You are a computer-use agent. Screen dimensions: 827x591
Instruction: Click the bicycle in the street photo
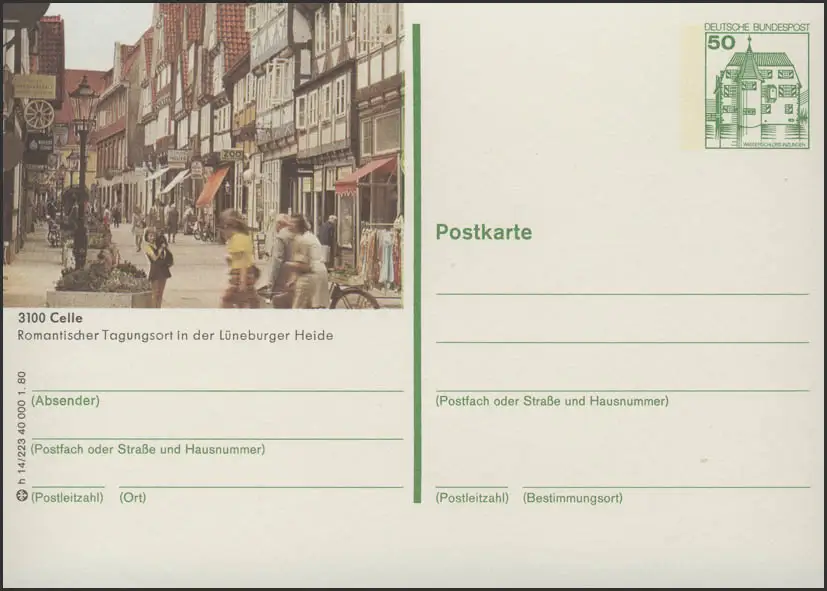tap(340, 295)
